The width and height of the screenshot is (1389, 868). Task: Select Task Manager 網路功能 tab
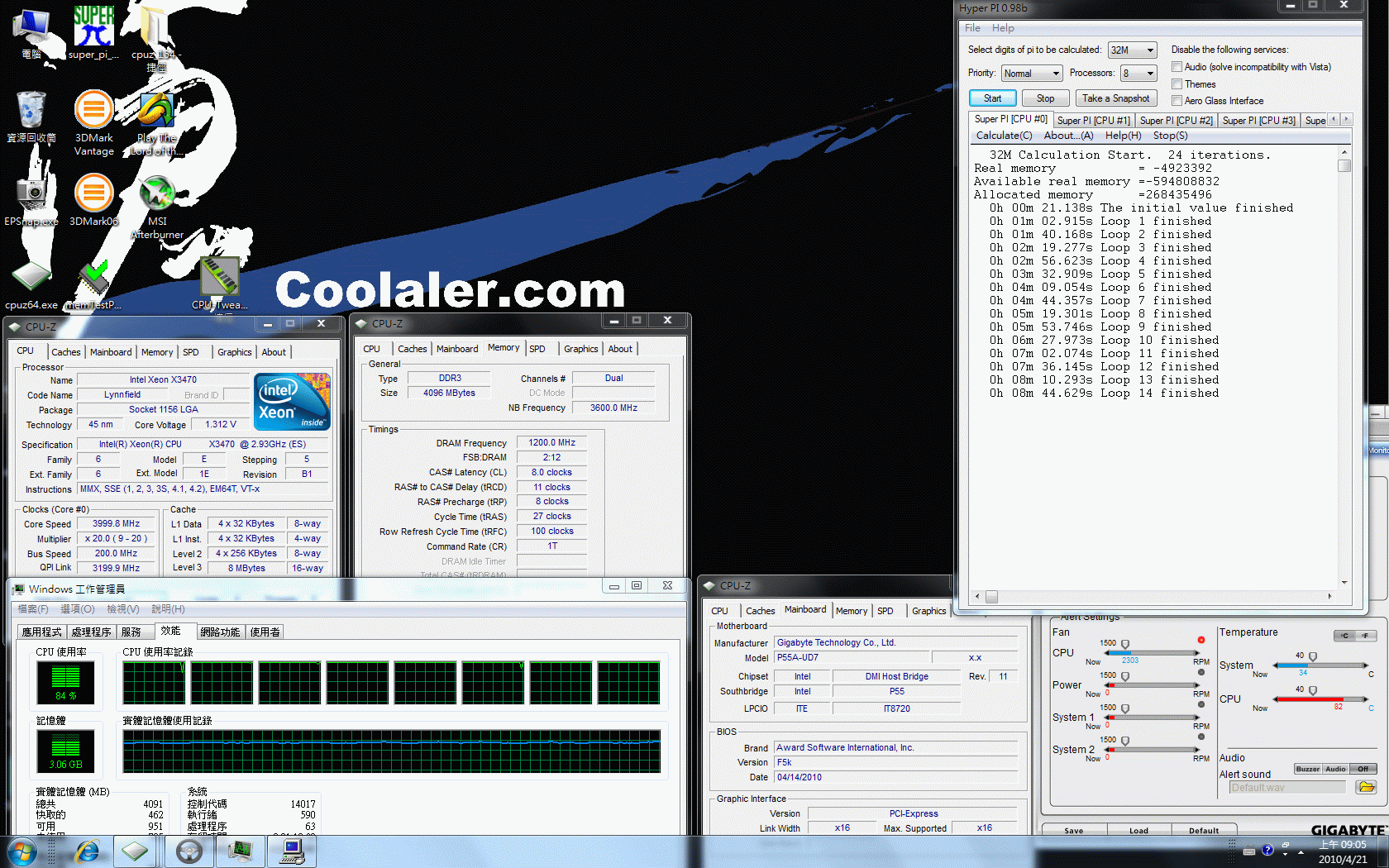tap(220, 632)
